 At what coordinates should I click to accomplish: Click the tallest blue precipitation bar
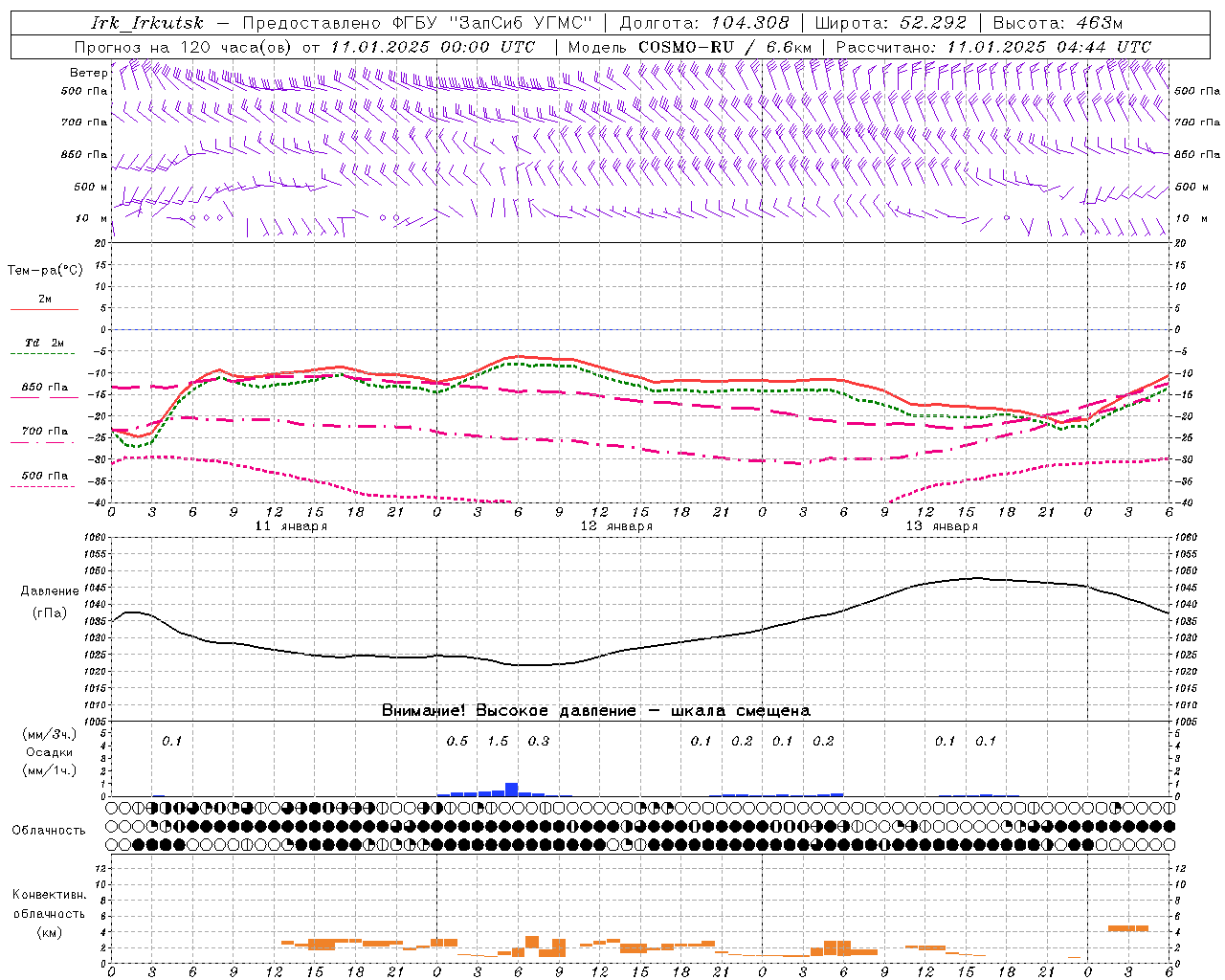pos(512,790)
